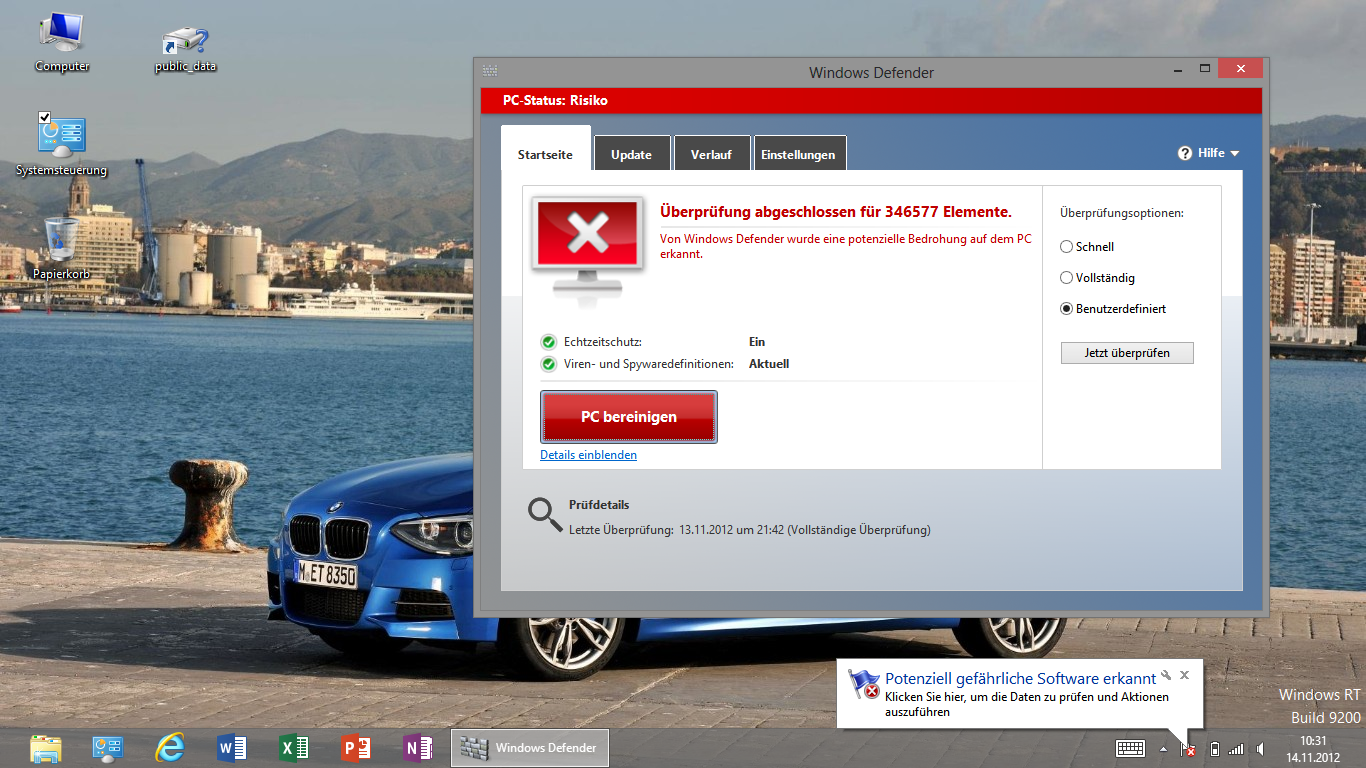Click the 'PC-Status: Risiko' red banner text

pyautogui.click(x=555, y=100)
